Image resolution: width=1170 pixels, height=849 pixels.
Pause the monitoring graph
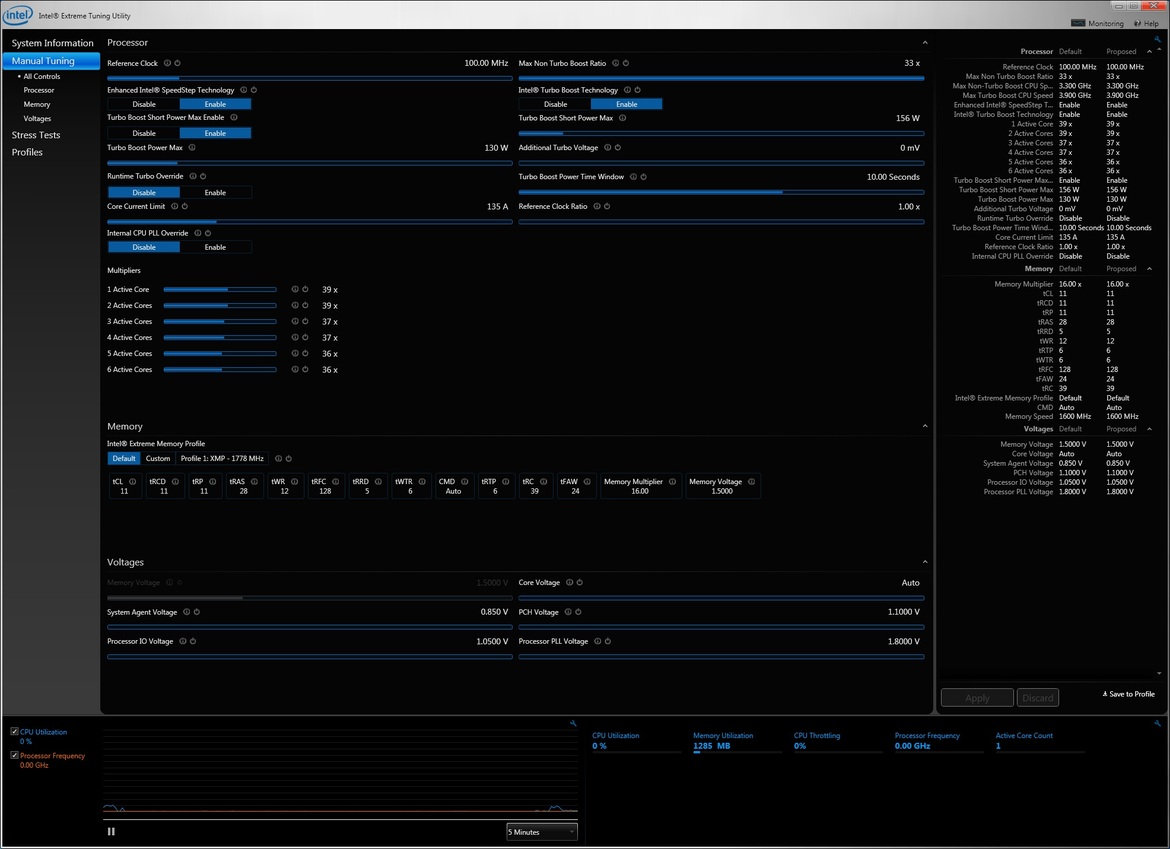111,832
